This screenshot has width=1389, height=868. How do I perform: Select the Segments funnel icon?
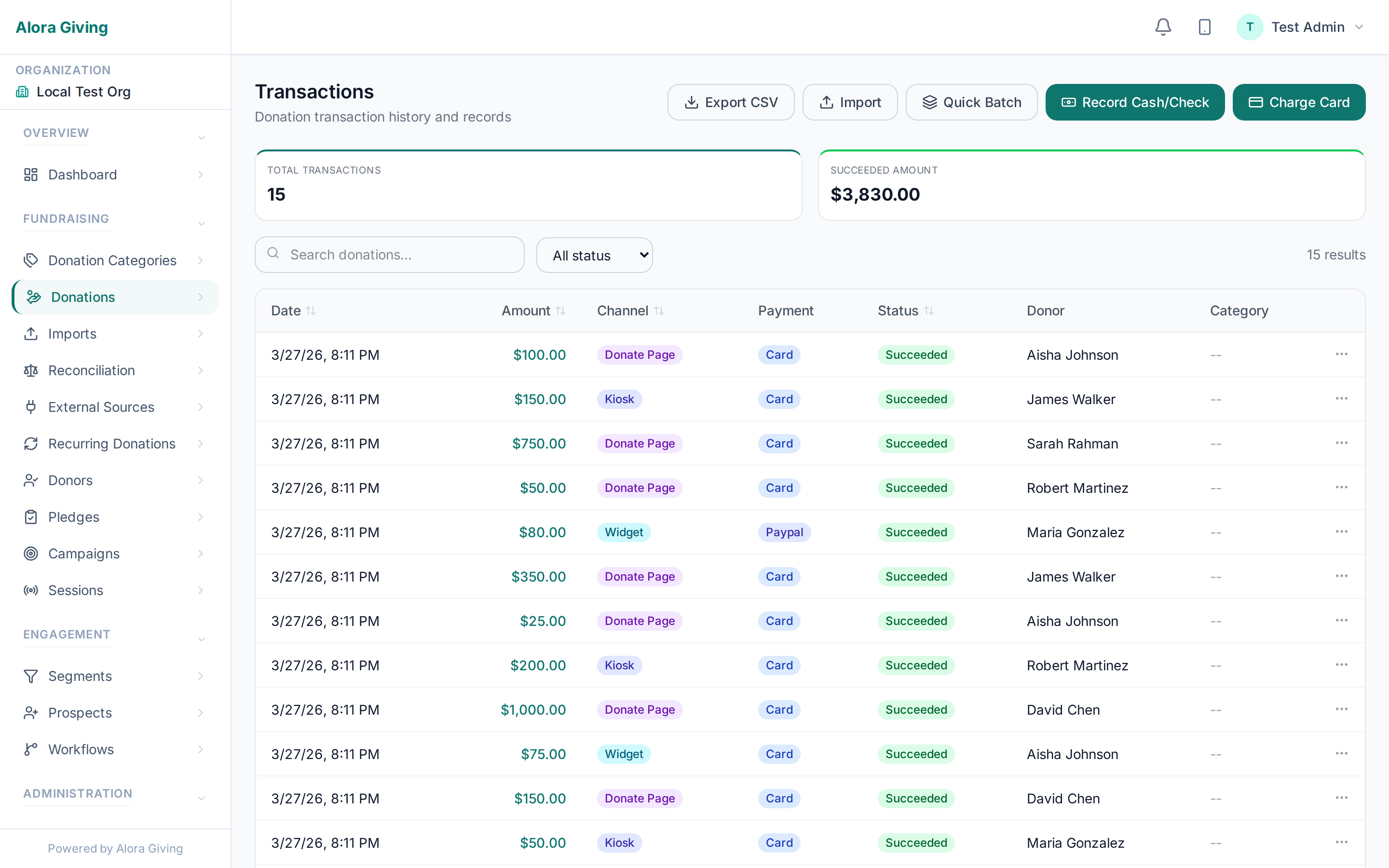click(31, 676)
